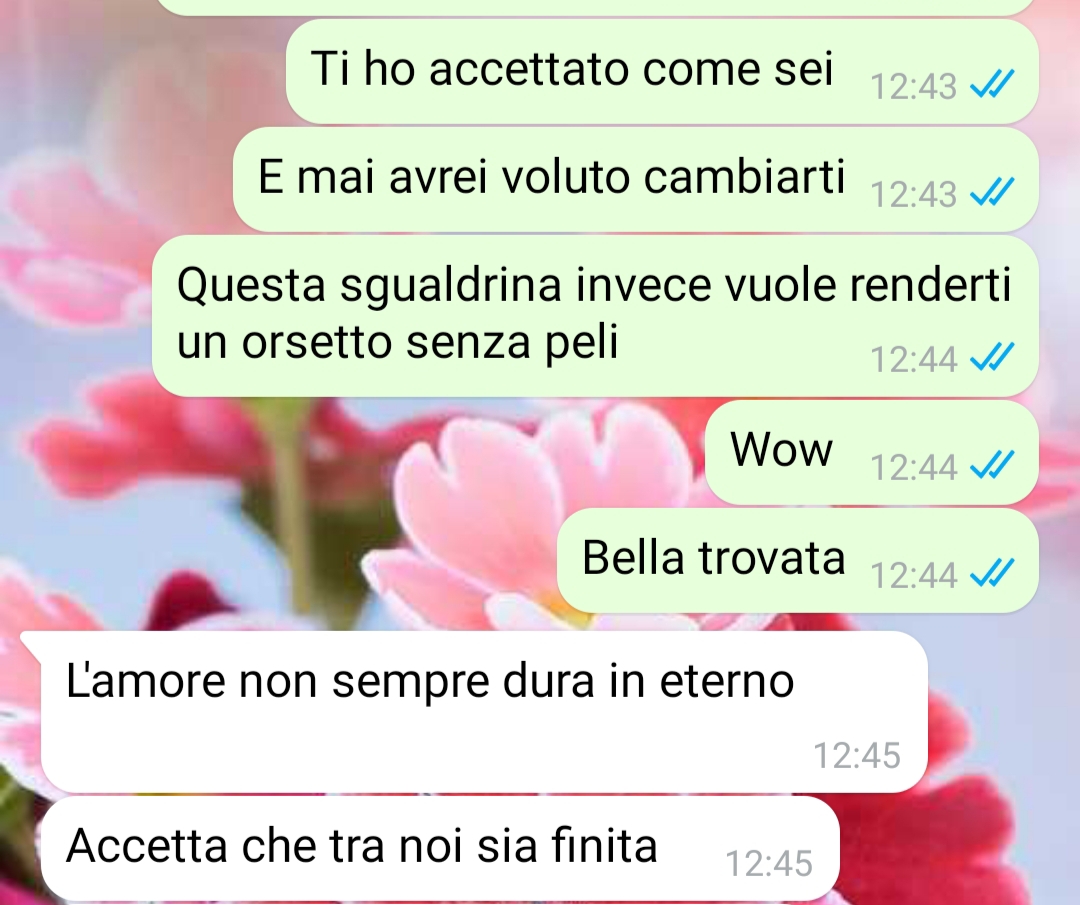This screenshot has height=905, width=1080.
Task: Select the 'Ti ho accettato come sei' message bubble
Action: 662,72
